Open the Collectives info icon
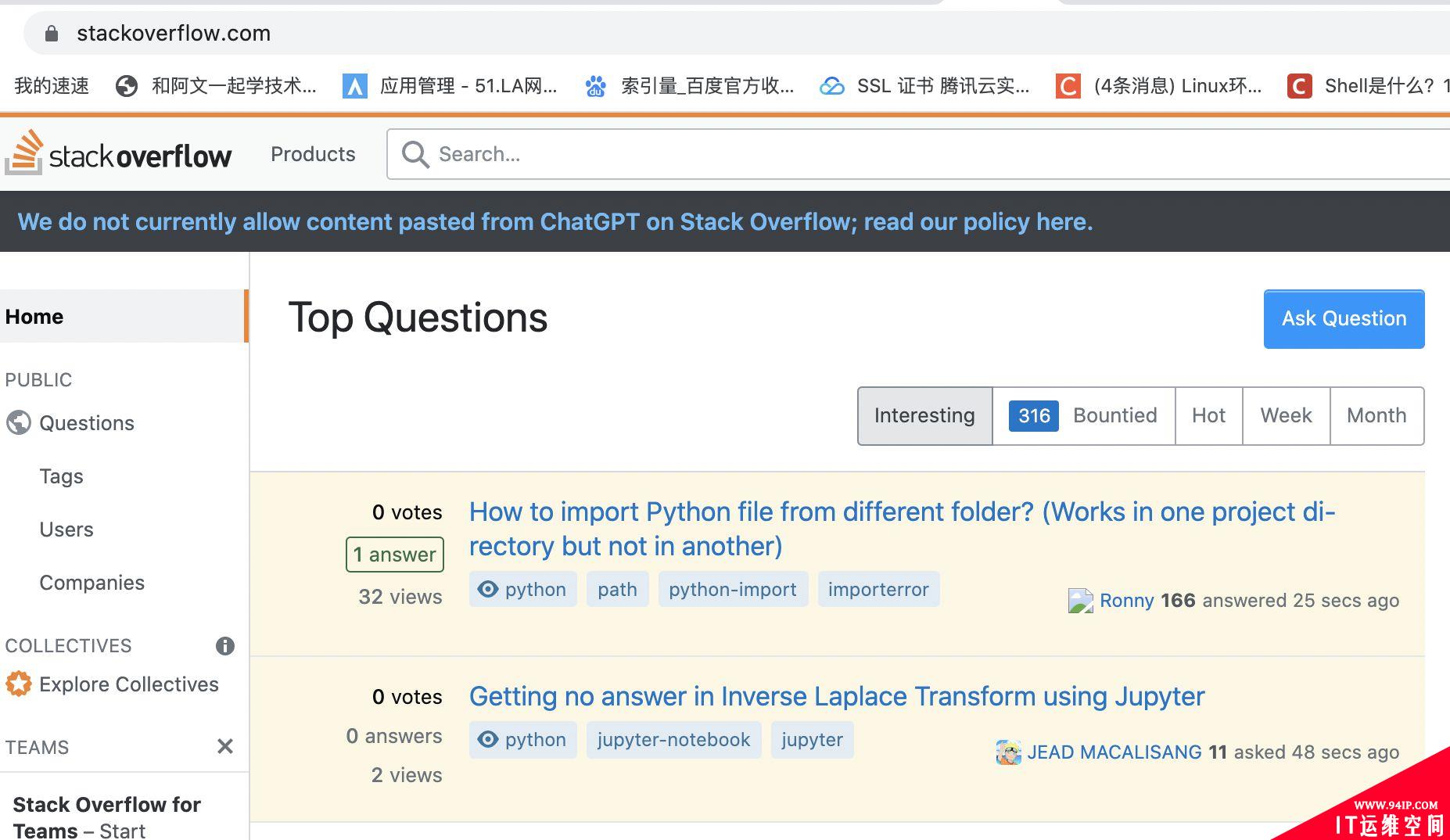This screenshot has height=840, width=1450. tap(225, 646)
